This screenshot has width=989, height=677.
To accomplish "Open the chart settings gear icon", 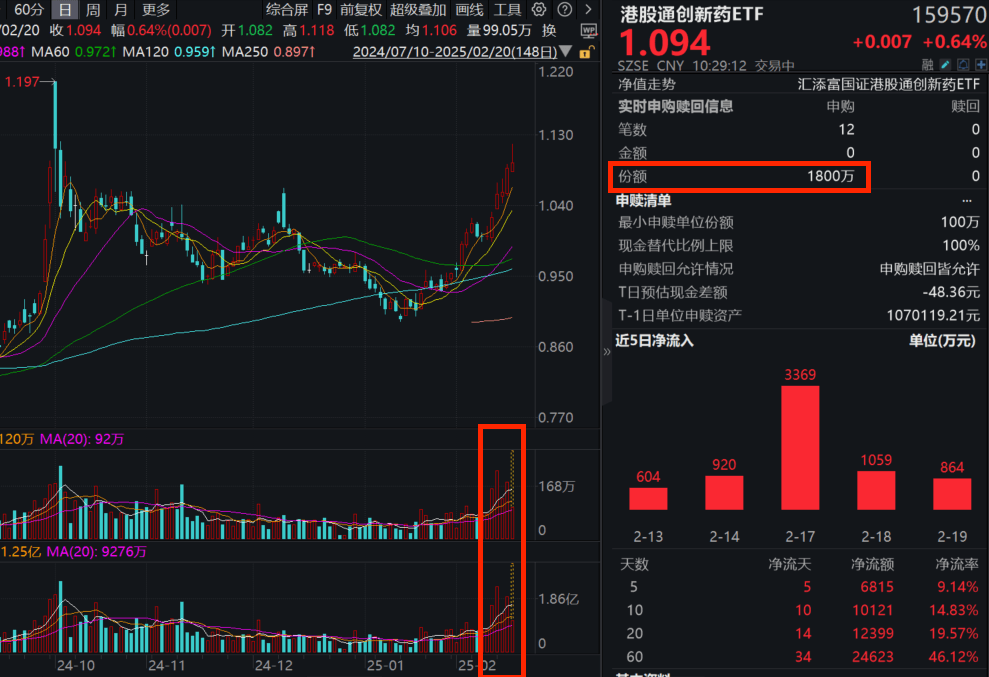I will (x=539, y=10).
